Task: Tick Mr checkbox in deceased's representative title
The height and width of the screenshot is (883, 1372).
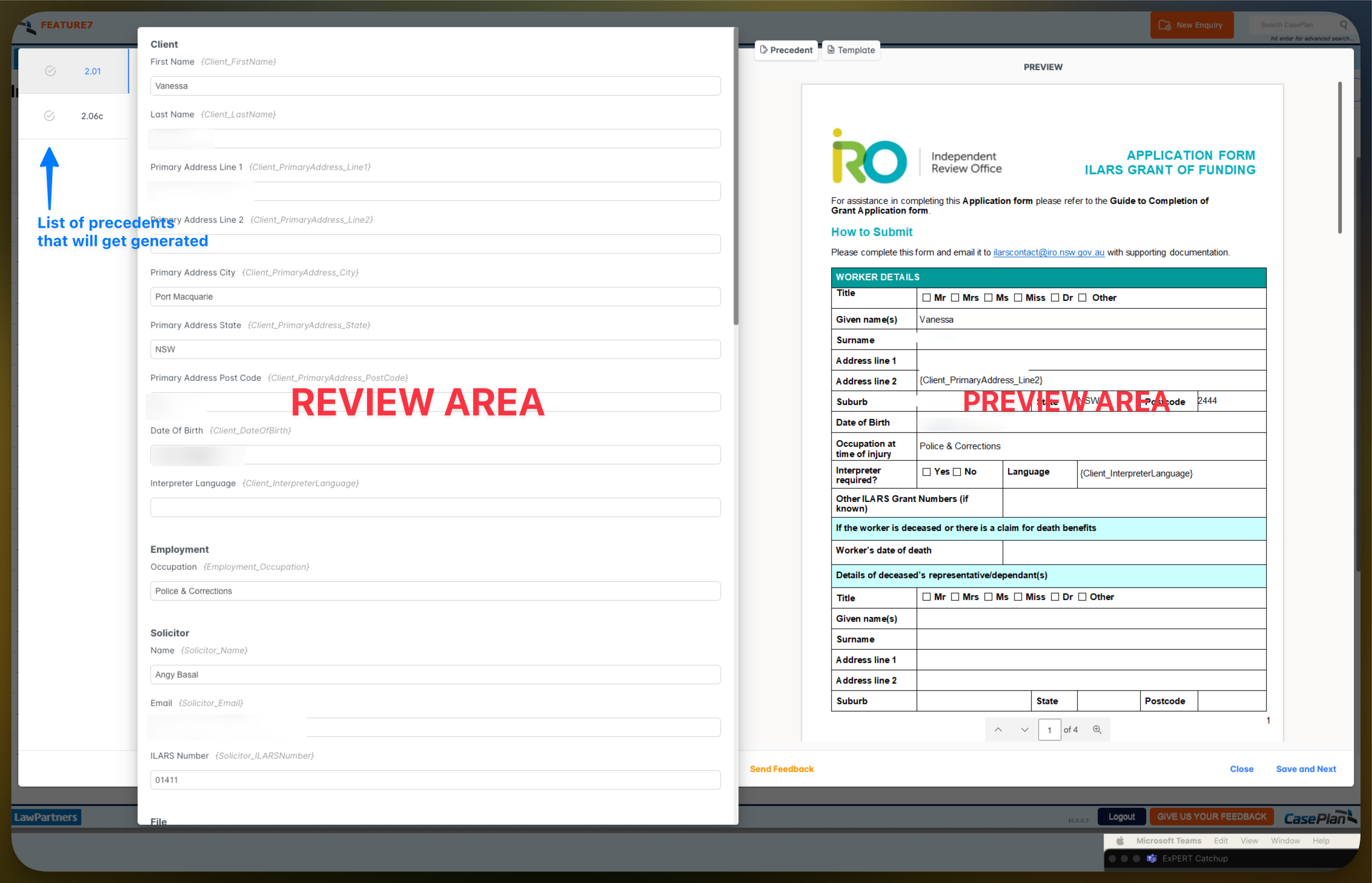Action: (x=926, y=597)
